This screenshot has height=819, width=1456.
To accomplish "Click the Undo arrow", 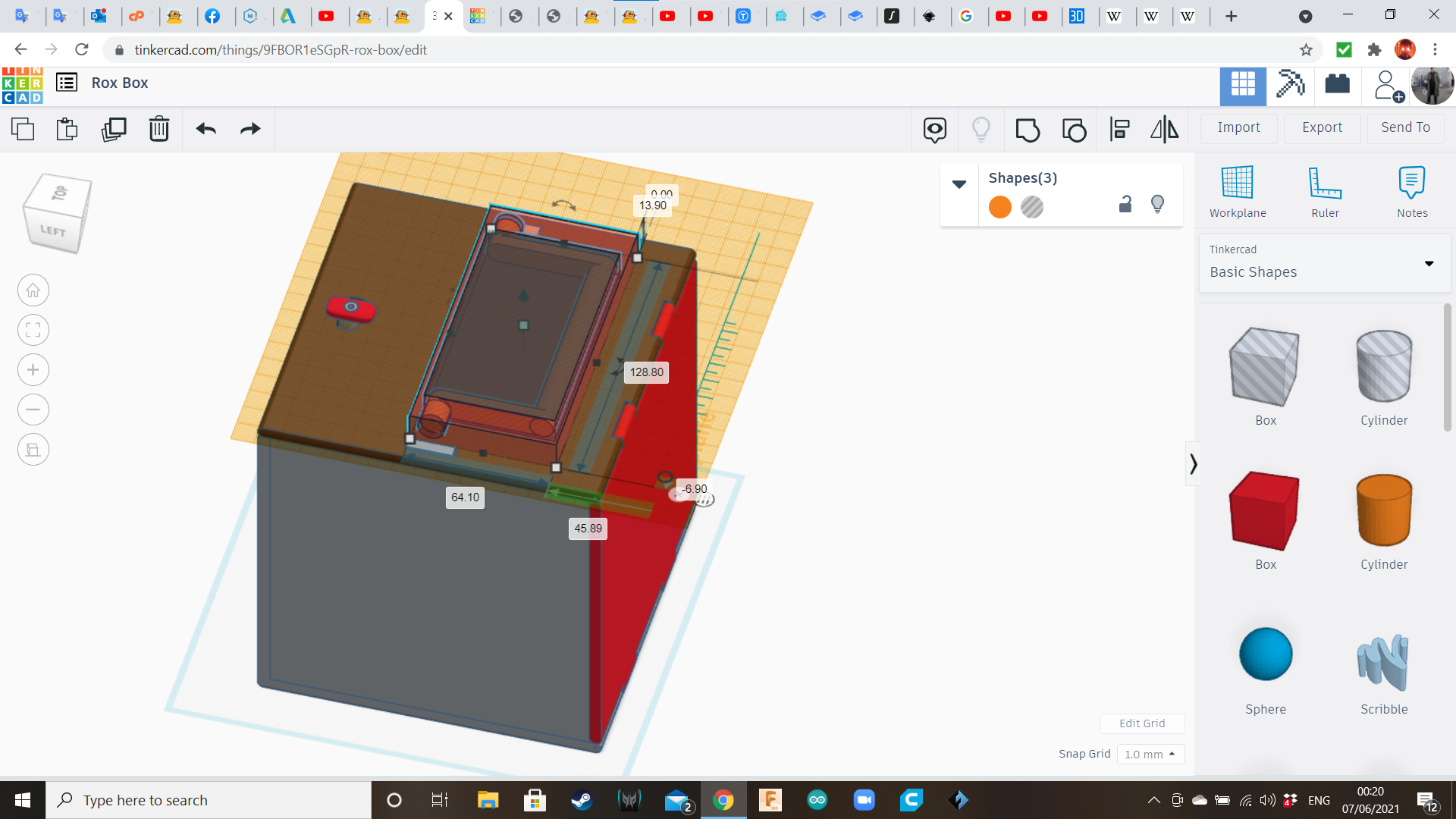I will point(206,129).
